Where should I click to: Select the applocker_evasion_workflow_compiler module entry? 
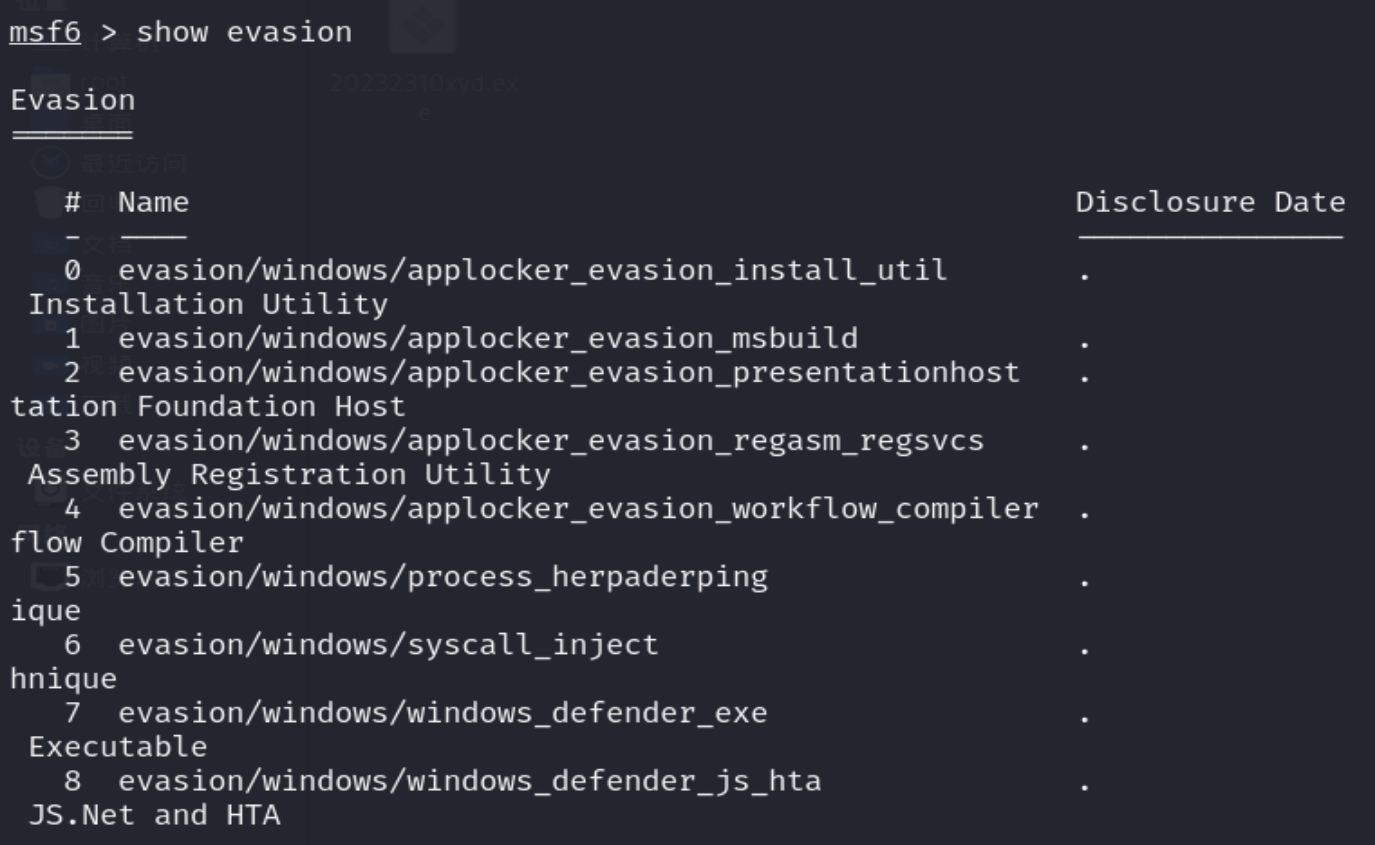coord(578,509)
